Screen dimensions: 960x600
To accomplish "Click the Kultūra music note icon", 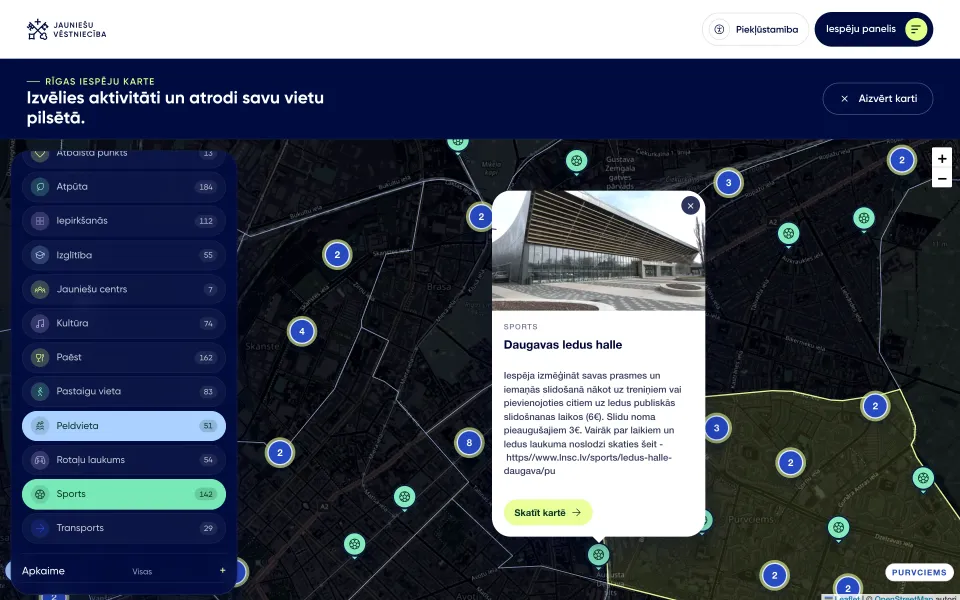I will click(40, 323).
